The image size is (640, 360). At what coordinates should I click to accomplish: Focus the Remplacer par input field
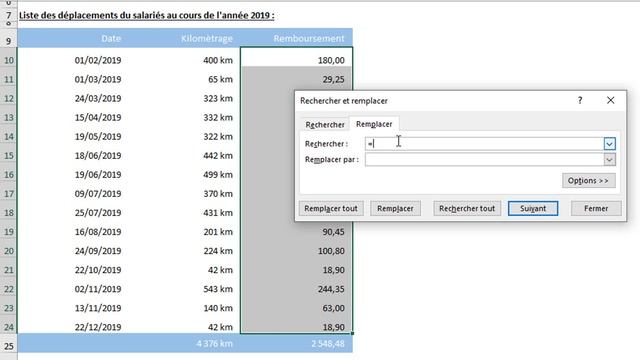484,160
